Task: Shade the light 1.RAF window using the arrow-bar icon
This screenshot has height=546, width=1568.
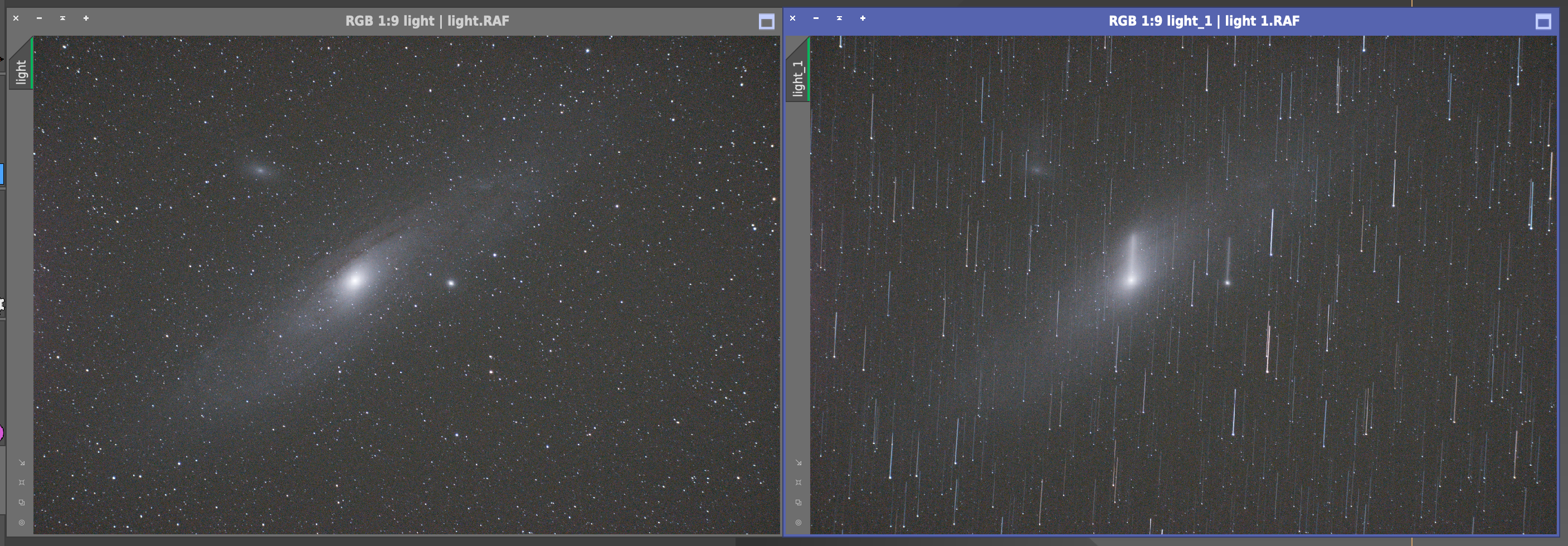Action: (839, 18)
